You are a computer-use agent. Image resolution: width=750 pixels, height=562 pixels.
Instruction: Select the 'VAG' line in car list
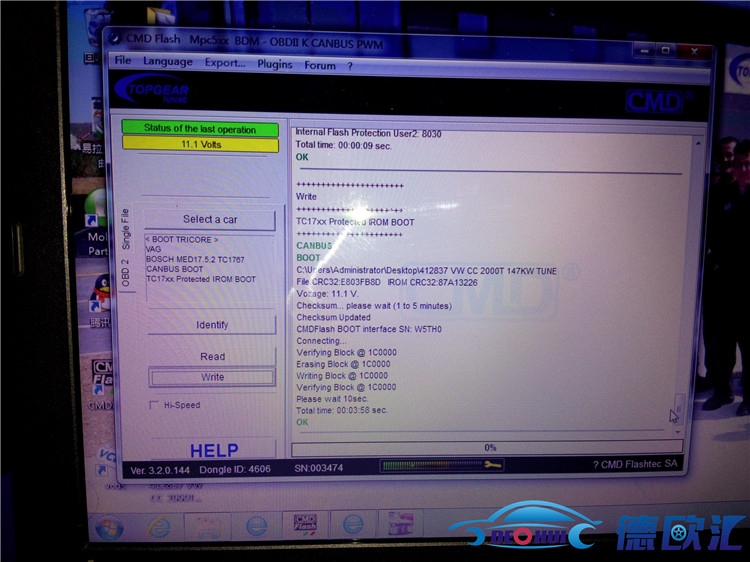pos(154,249)
